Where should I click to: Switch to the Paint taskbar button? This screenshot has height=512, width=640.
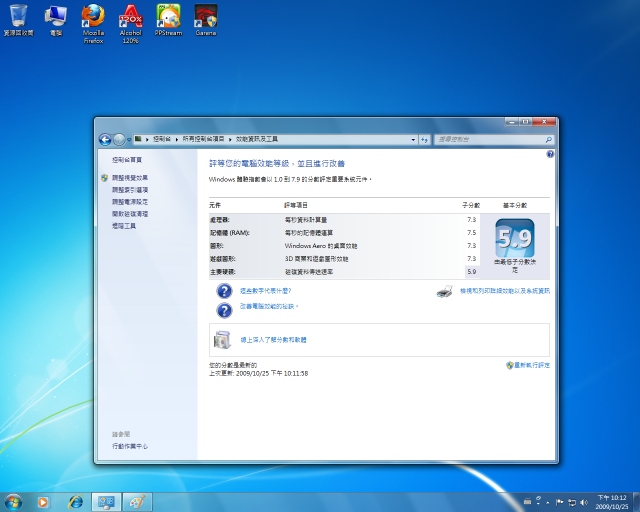click(137, 502)
